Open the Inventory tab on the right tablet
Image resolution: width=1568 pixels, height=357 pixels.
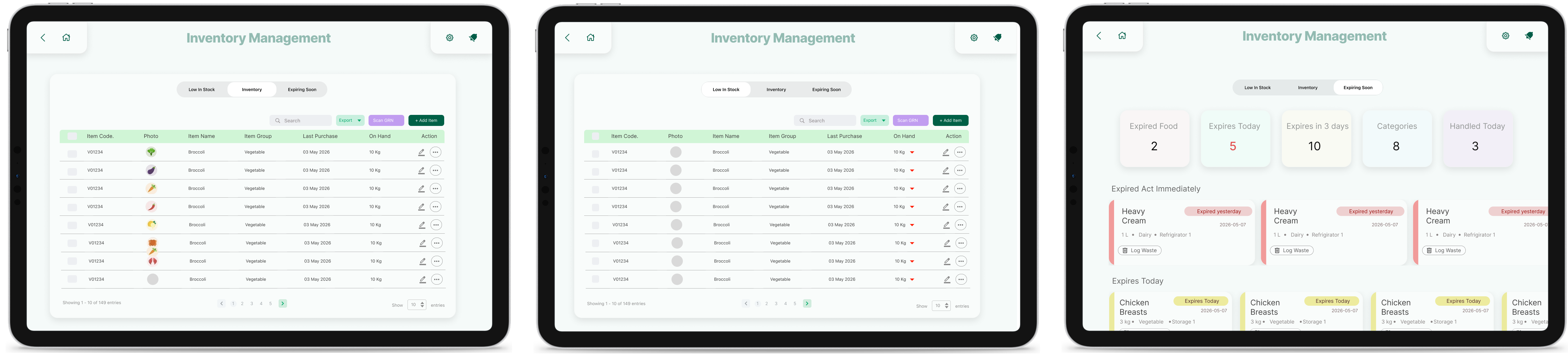1308,88
